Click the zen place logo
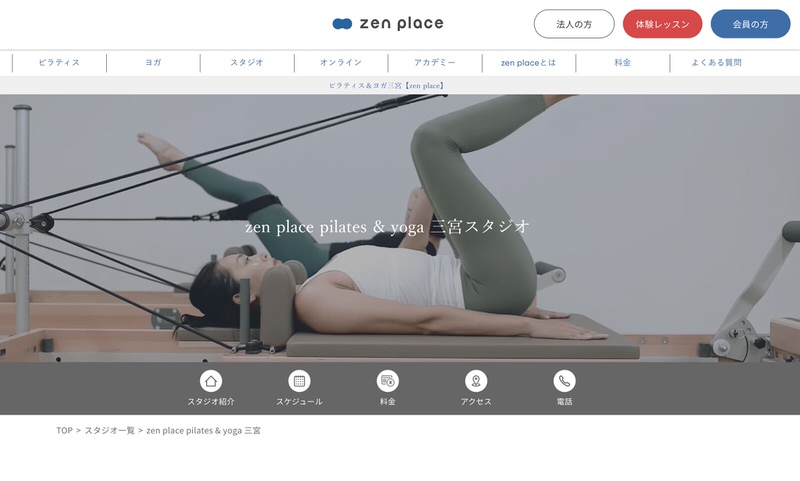This screenshot has width=800, height=481. [388, 23]
